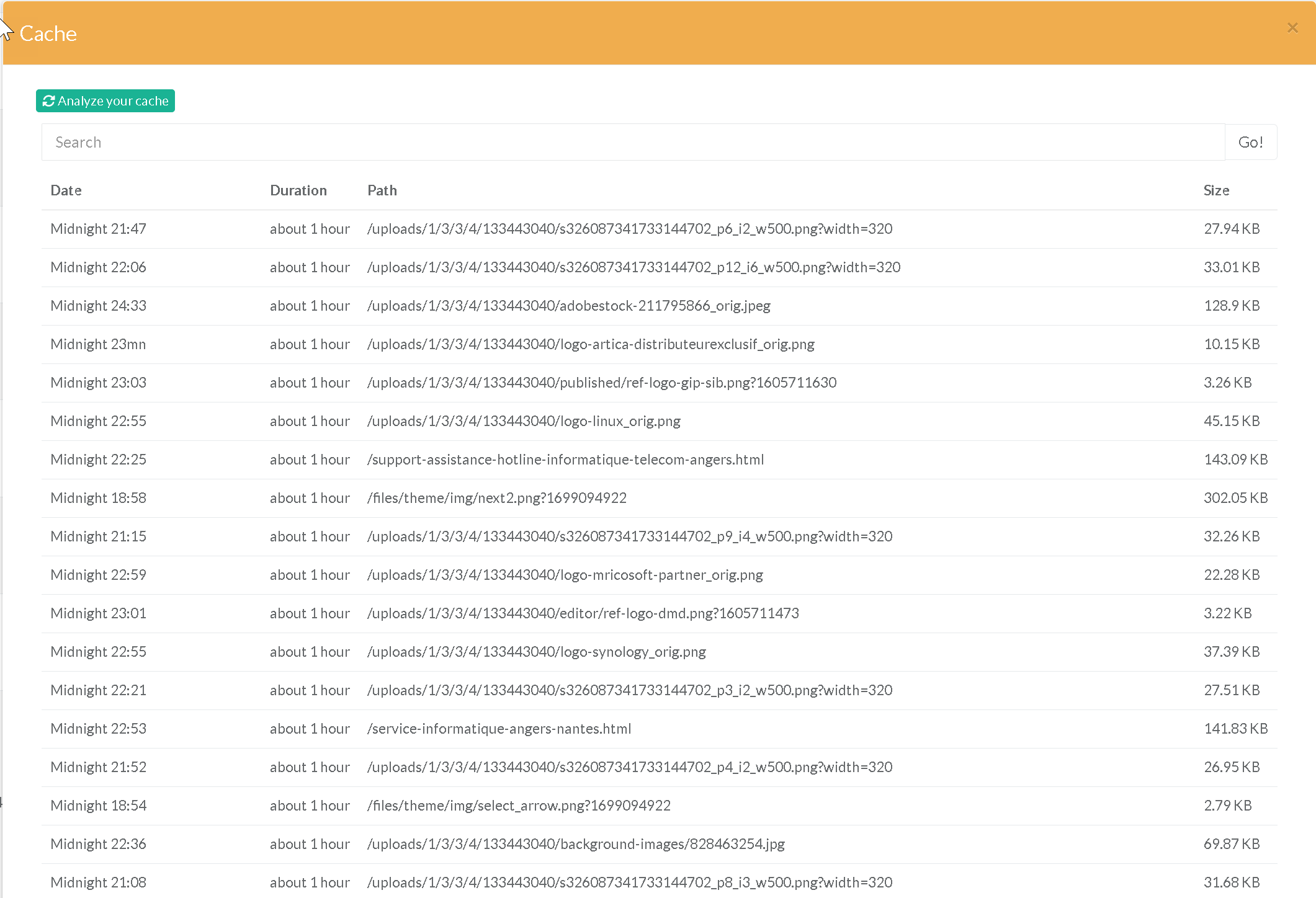The image size is (1316, 898).
Task: Select the select_arrow.png cache row
Action: coord(519,806)
